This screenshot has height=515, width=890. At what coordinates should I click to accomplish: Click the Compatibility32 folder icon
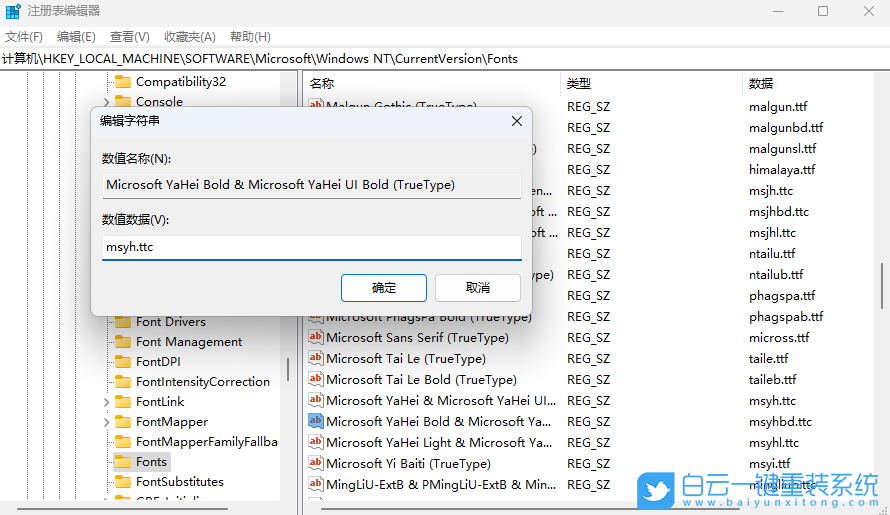(123, 82)
